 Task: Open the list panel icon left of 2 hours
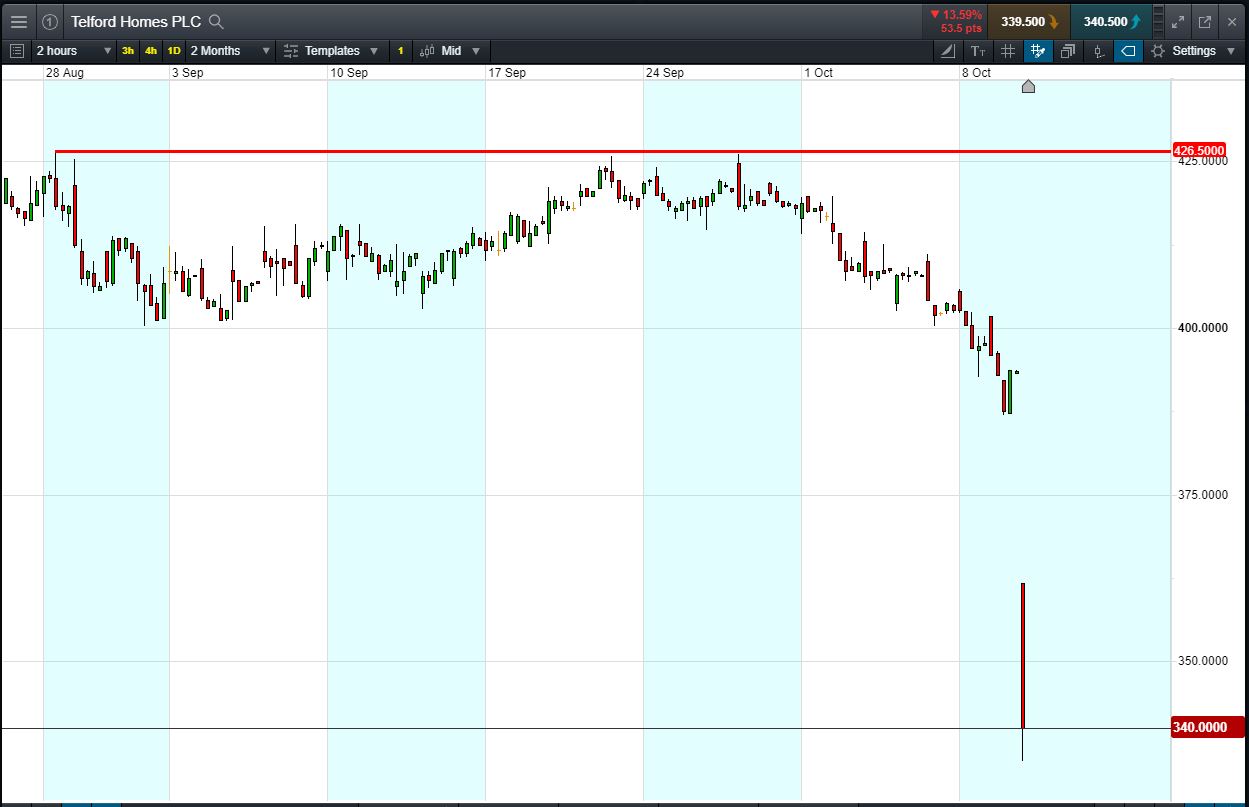[16, 50]
